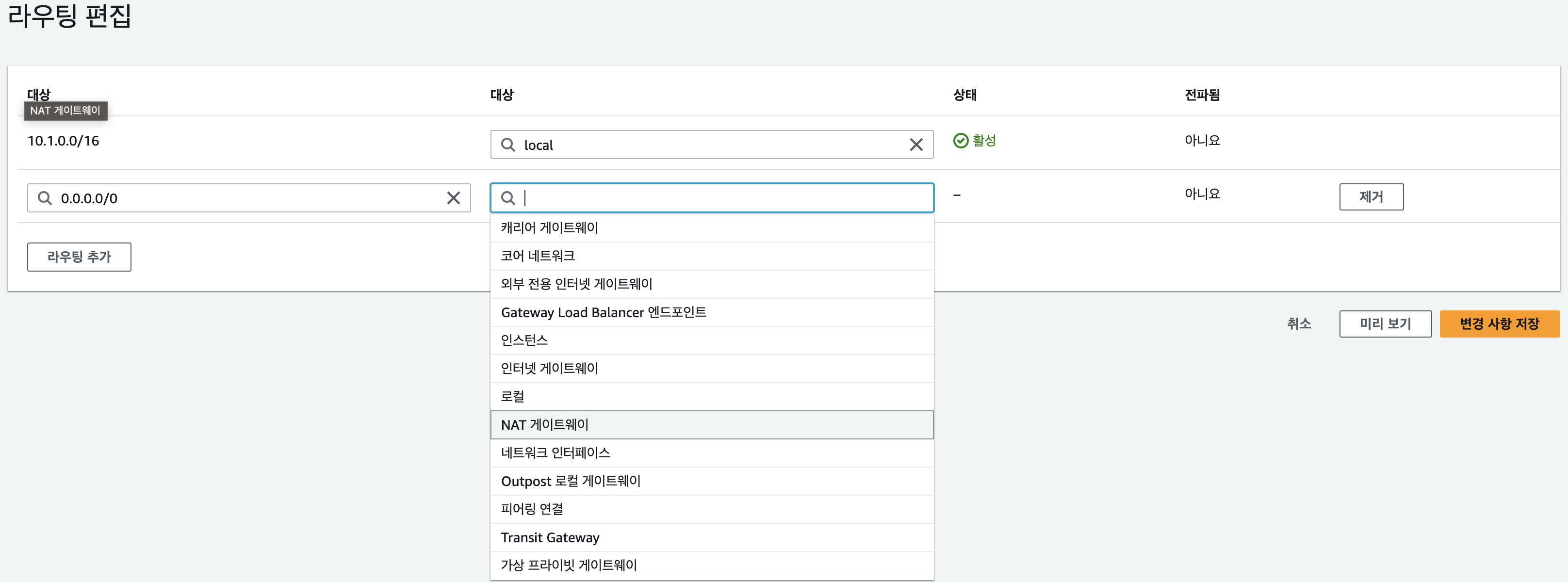
Task: Click the magnifier in the empty target field
Action: pos(507,198)
